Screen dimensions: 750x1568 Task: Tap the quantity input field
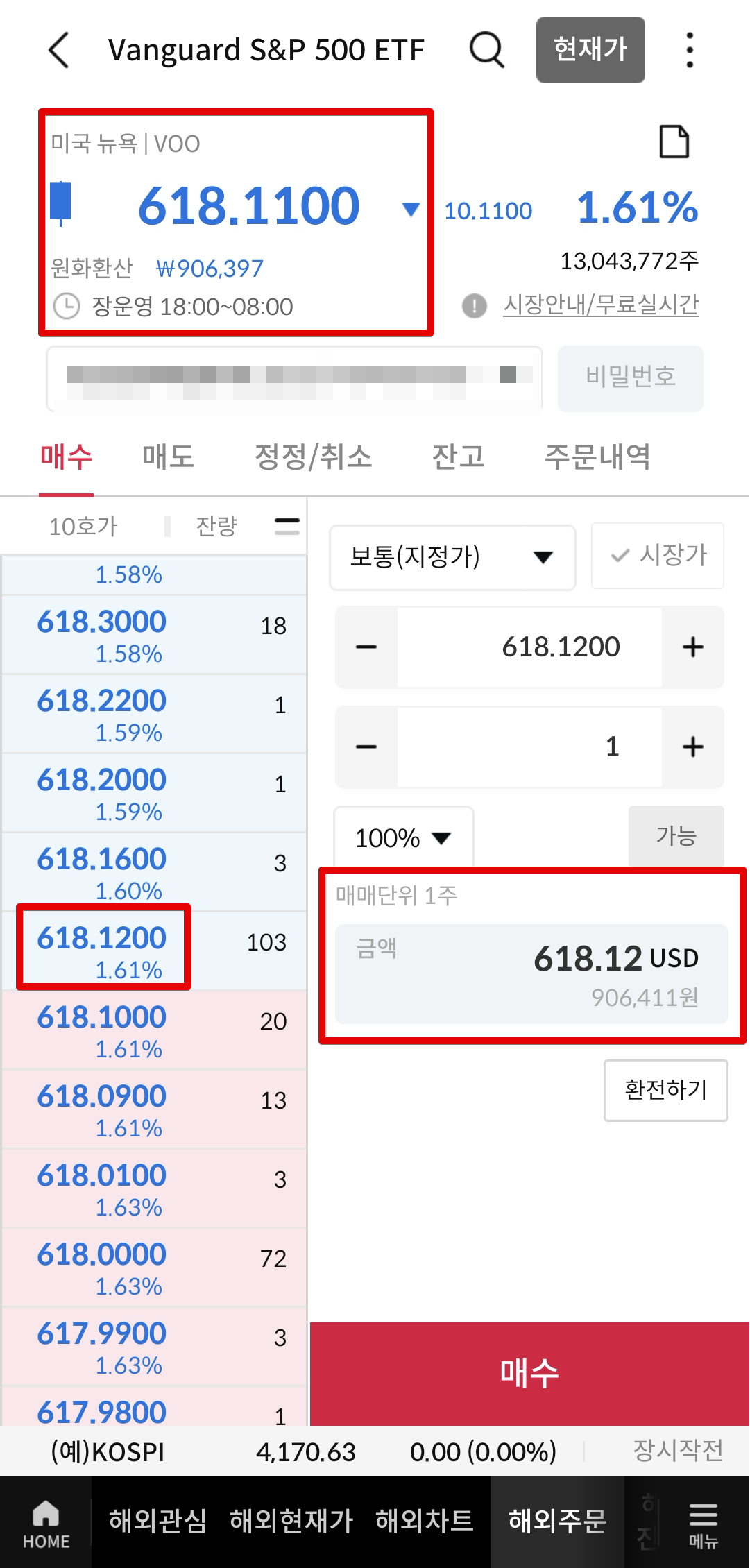coord(529,747)
